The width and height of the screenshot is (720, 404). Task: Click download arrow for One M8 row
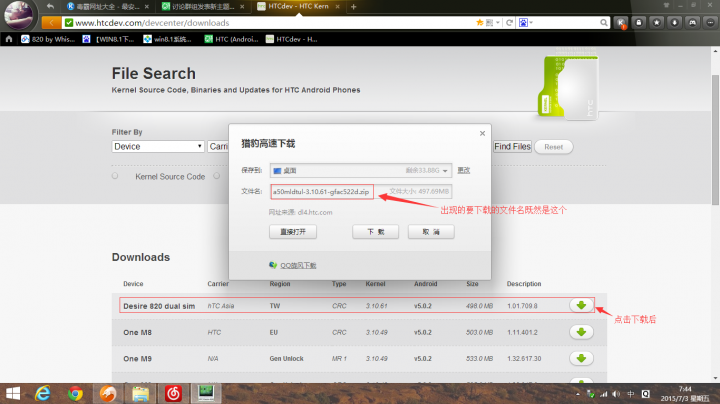click(x=581, y=332)
